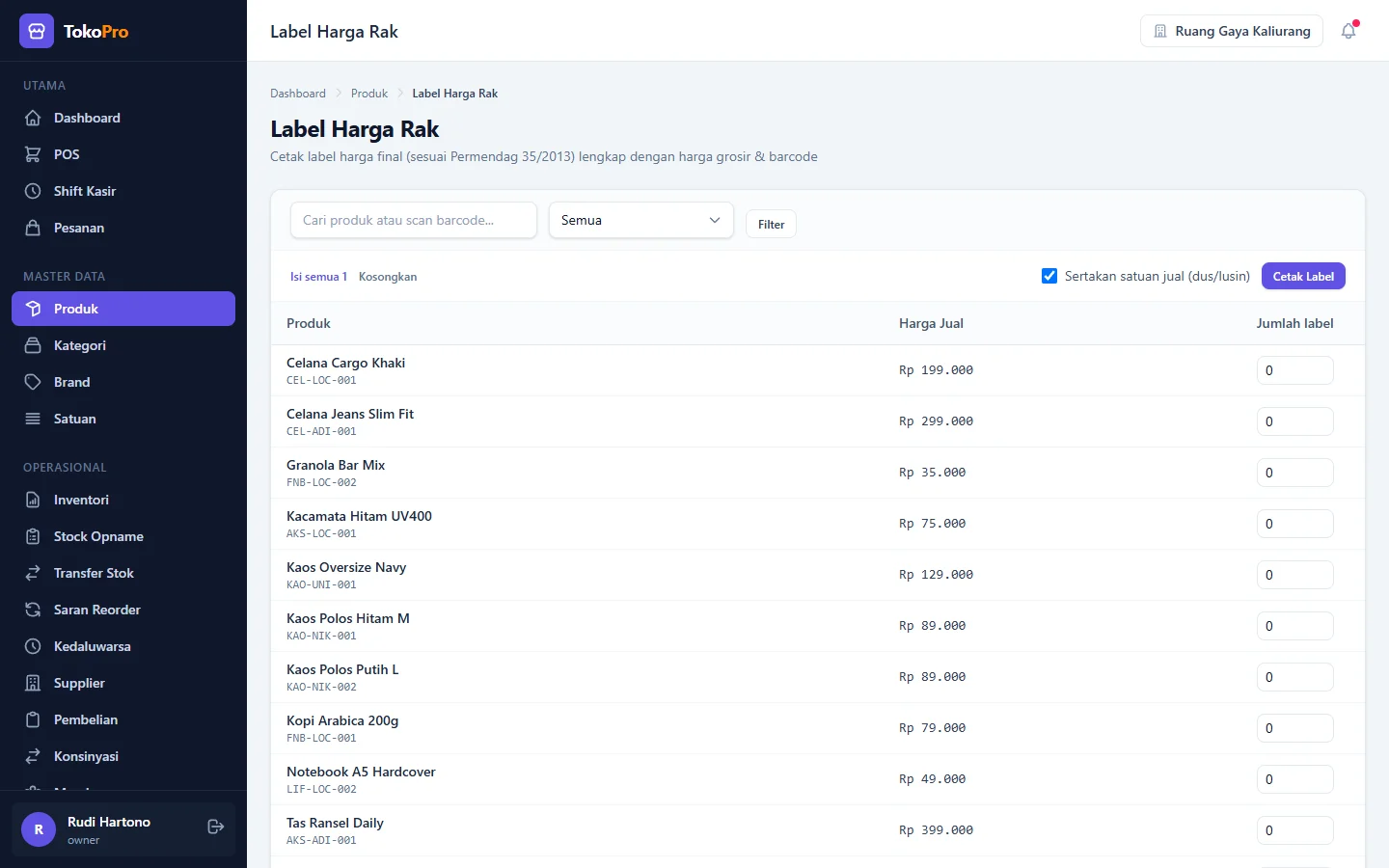The height and width of the screenshot is (868, 1389).
Task: Click label quantity field for Kaos Oversize Navy
Action: coord(1294,575)
